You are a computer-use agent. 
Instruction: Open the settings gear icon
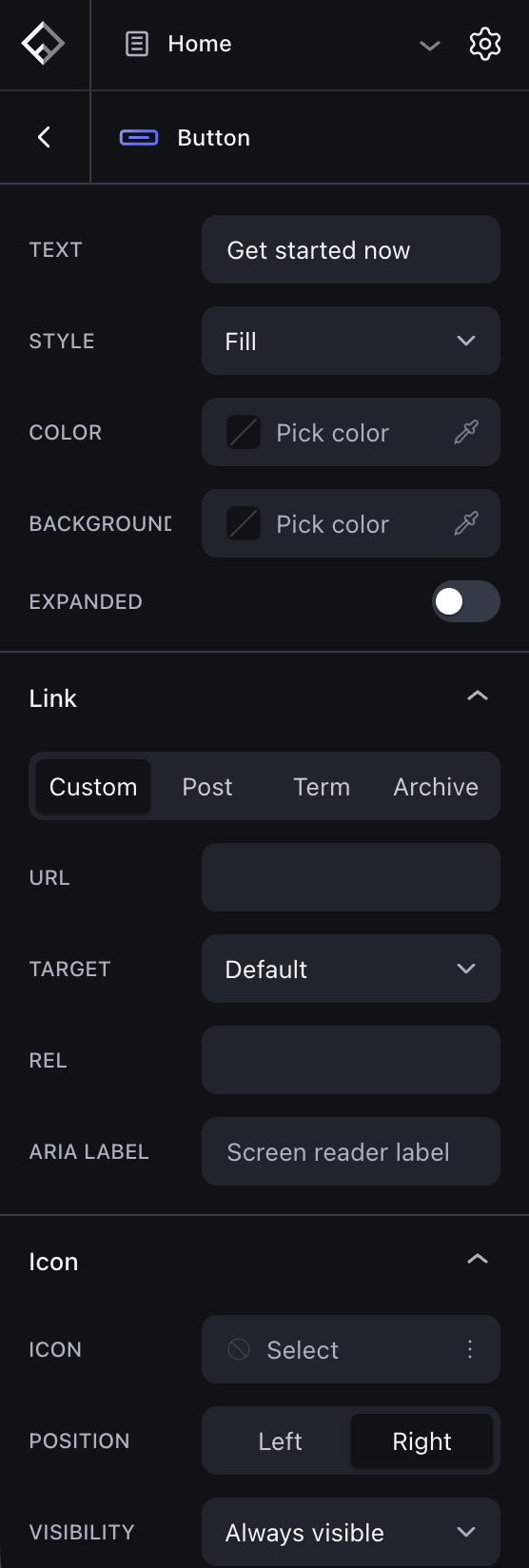tap(485, 44)
